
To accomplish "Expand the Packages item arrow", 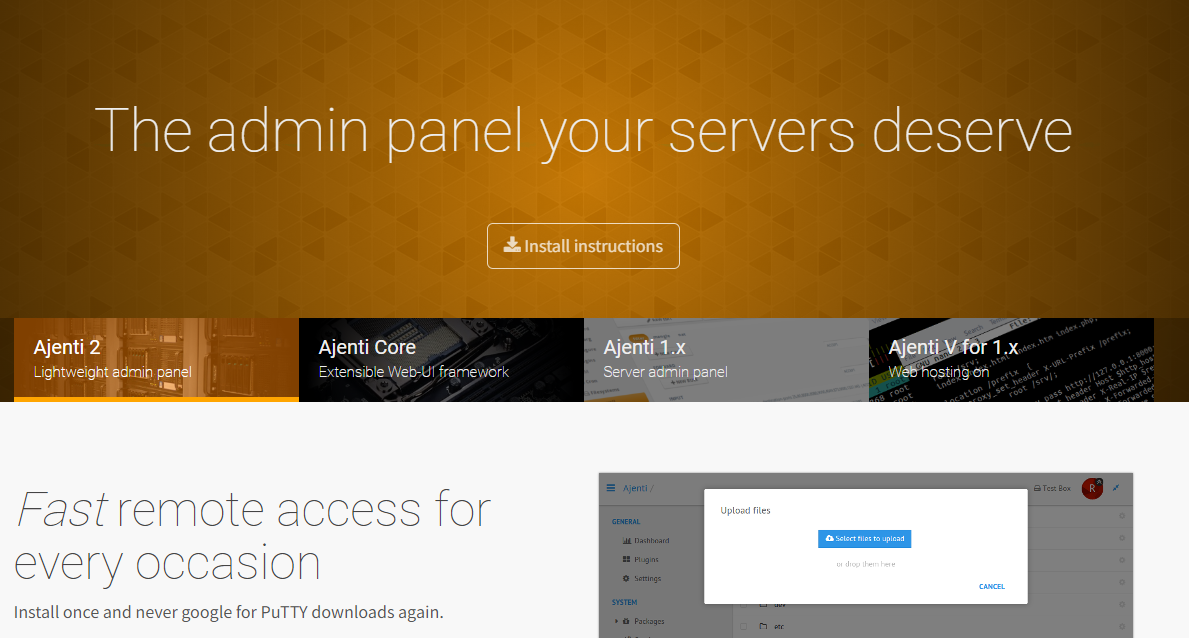I will (x=616, y=621).
